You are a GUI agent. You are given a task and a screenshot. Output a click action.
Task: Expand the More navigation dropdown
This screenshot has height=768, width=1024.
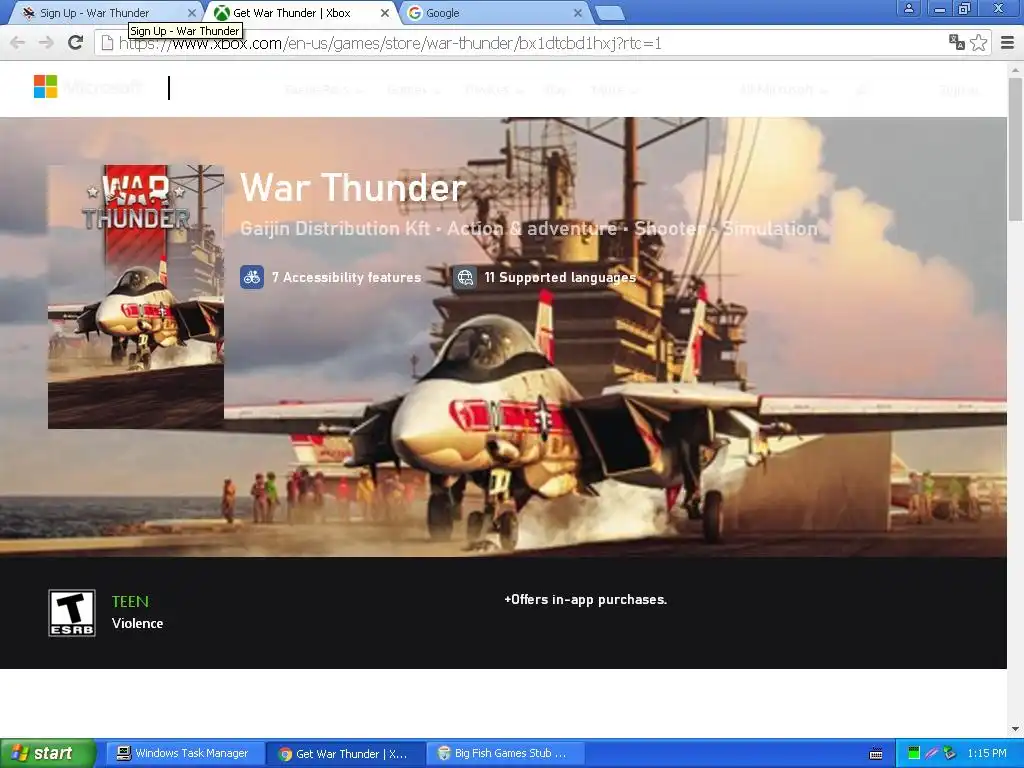click(614, 90)
